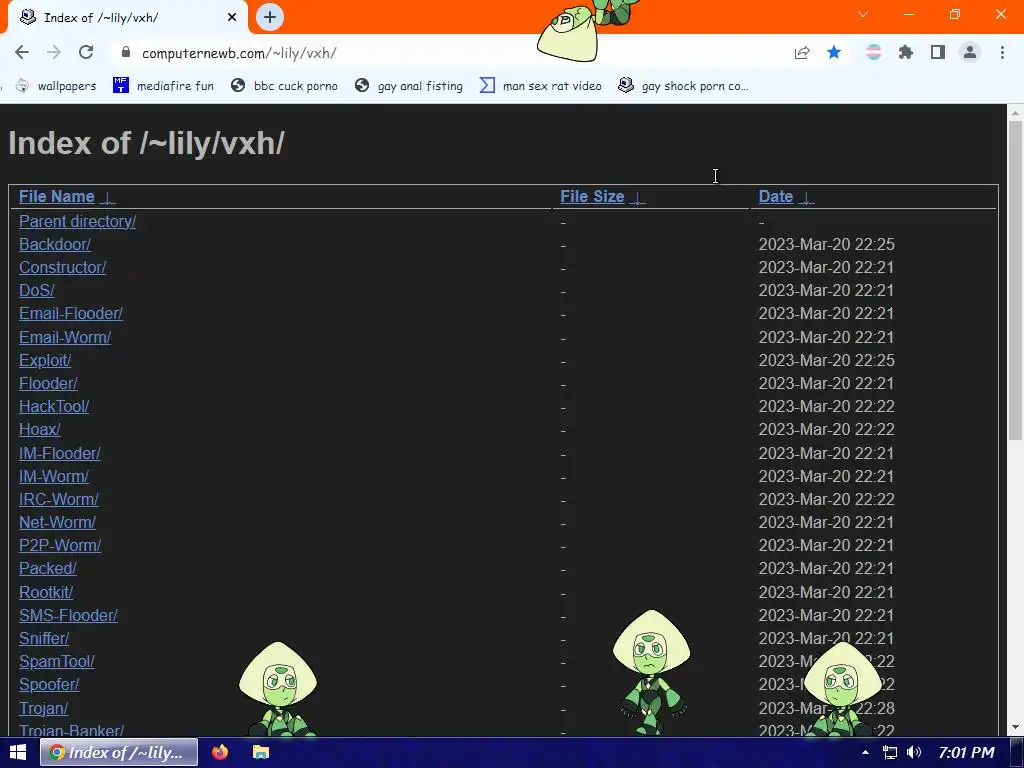
Task: Close the Index of /~lily/vxh/ tab
Action: tap(231, 17)
